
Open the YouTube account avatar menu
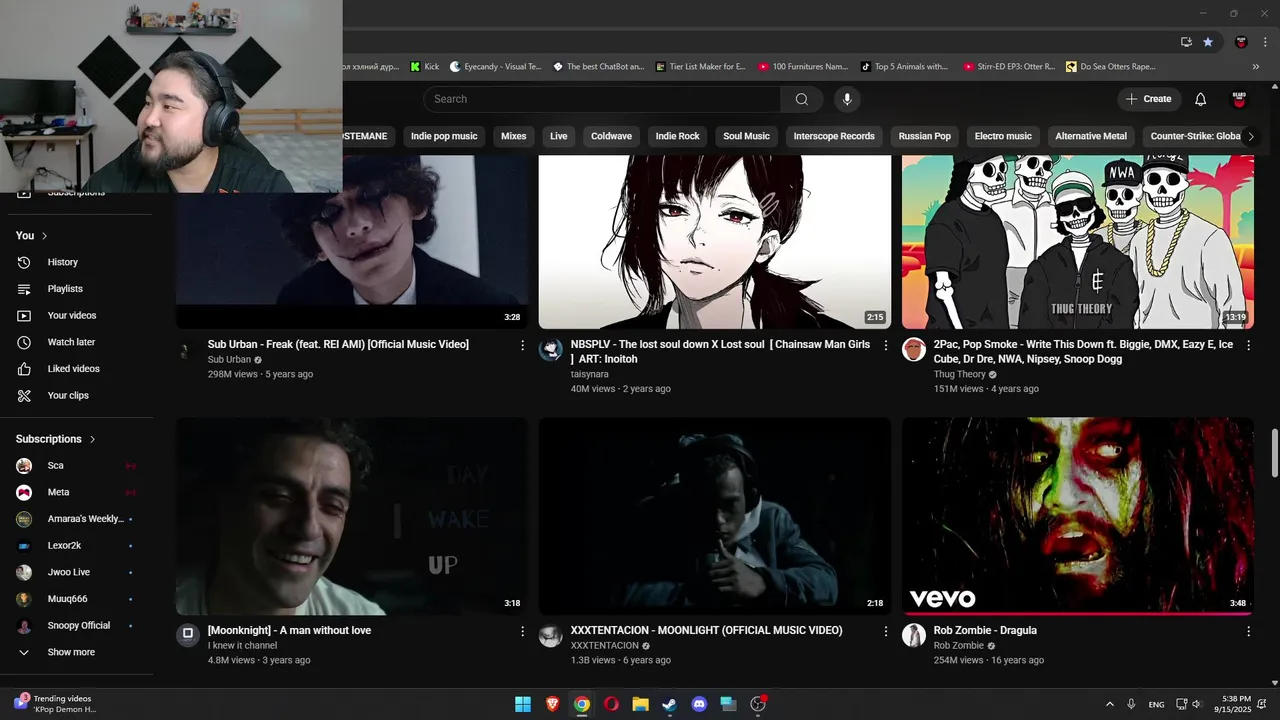click(1239, 99)
